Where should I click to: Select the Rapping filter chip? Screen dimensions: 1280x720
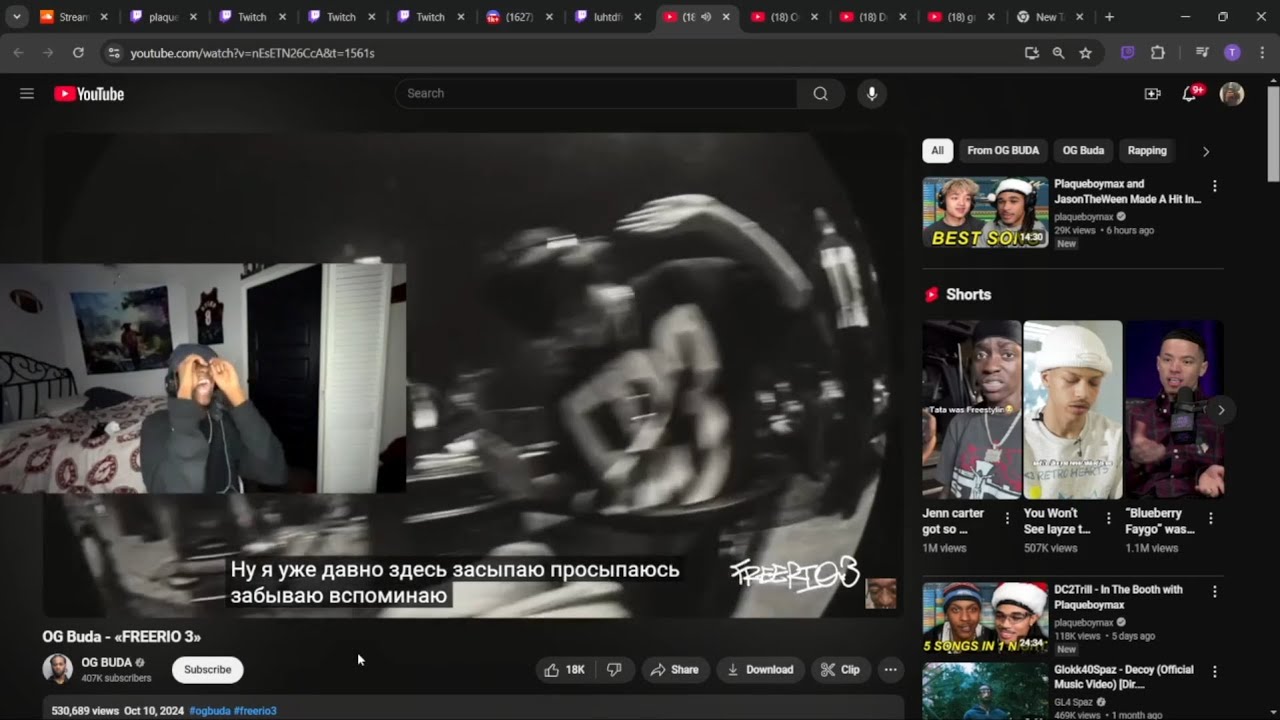click(x=1147, y=151)
